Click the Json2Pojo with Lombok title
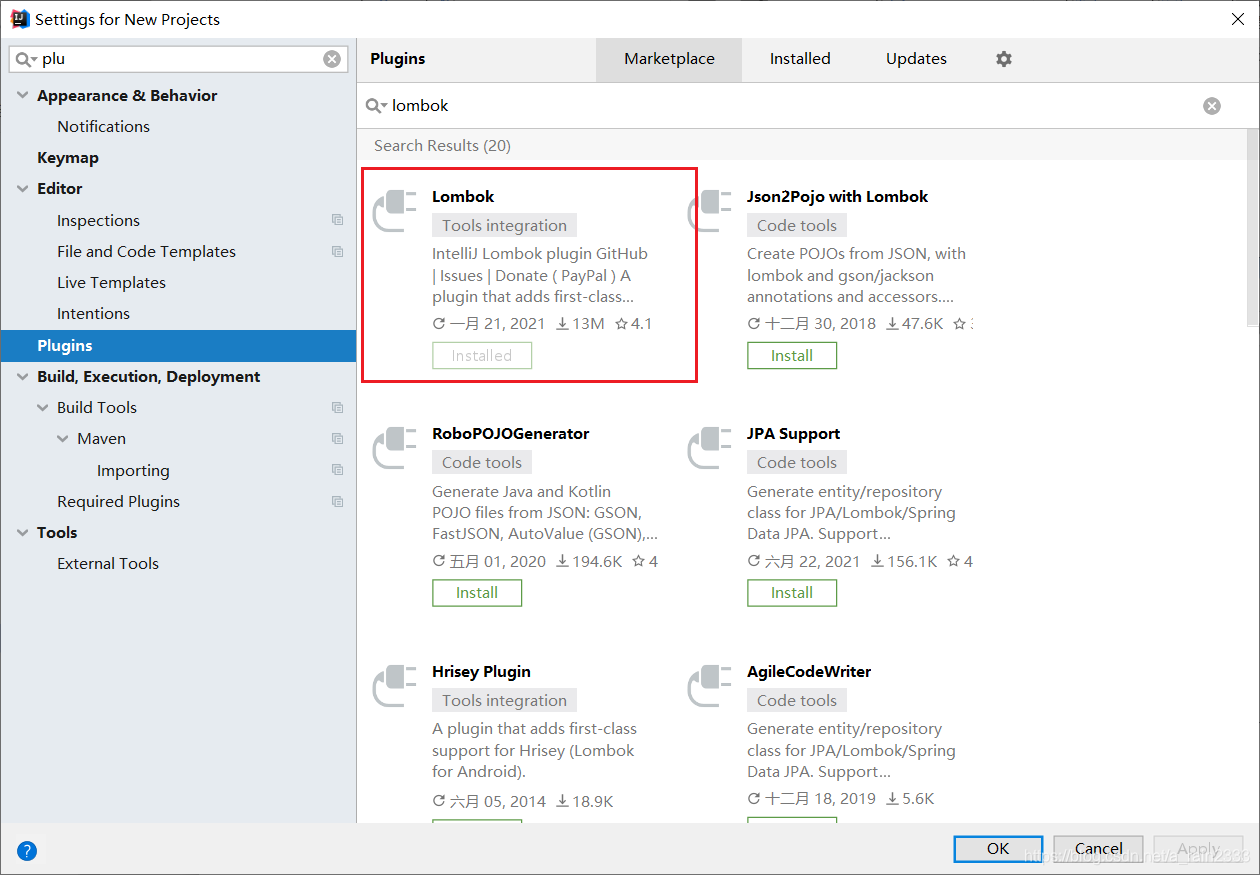The width and height of the screenshot is (1260, 875). (837, 197)
